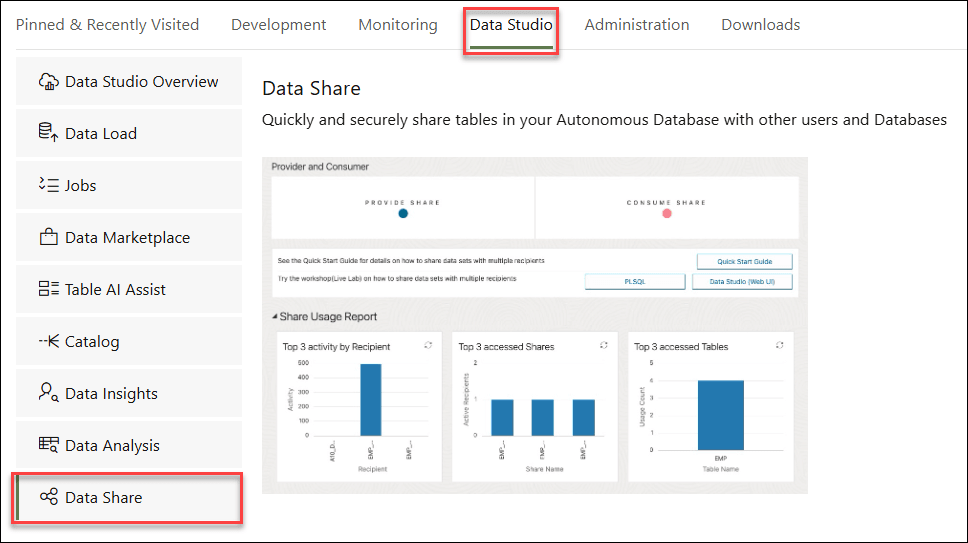968x543 pixels.
Task: Refresh Top 3 accessed Tables chart
Action: pyautogui.click(x=780, y=346)
